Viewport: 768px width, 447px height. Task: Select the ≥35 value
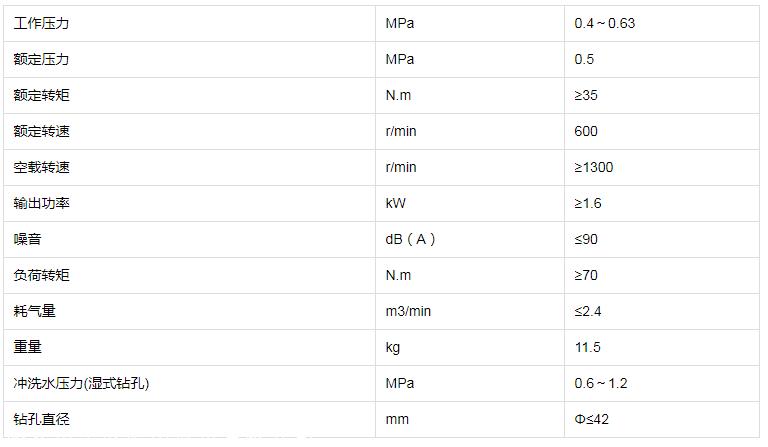pyautogui.click(x=586, y=95)
